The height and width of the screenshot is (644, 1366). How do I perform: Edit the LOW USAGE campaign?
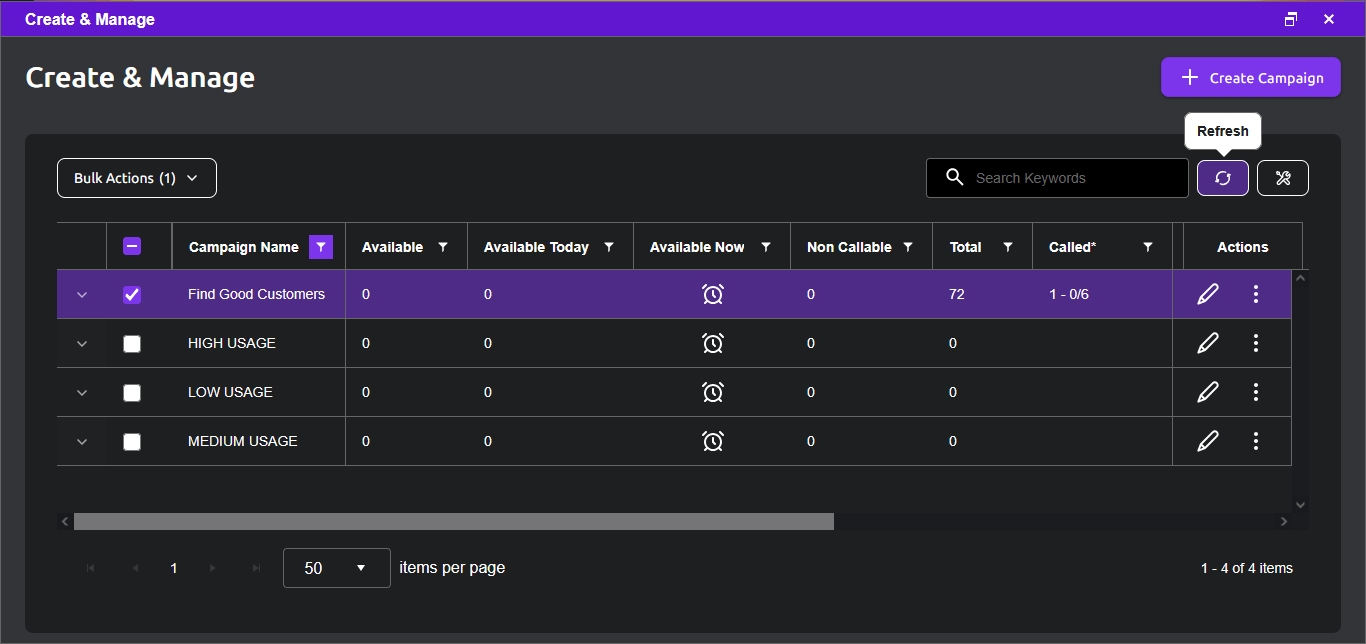click(x=1207, y=392)
